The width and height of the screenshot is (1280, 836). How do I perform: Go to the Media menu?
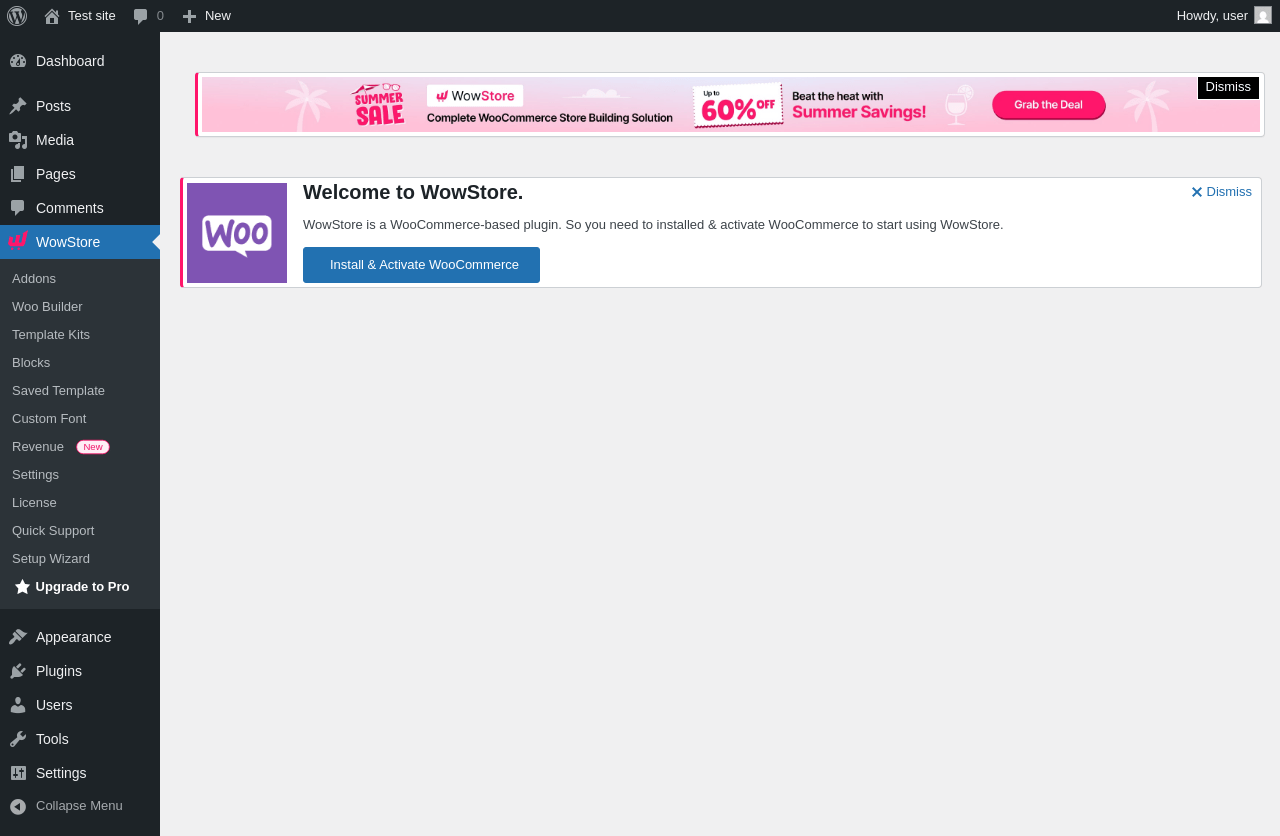point(80,140)
